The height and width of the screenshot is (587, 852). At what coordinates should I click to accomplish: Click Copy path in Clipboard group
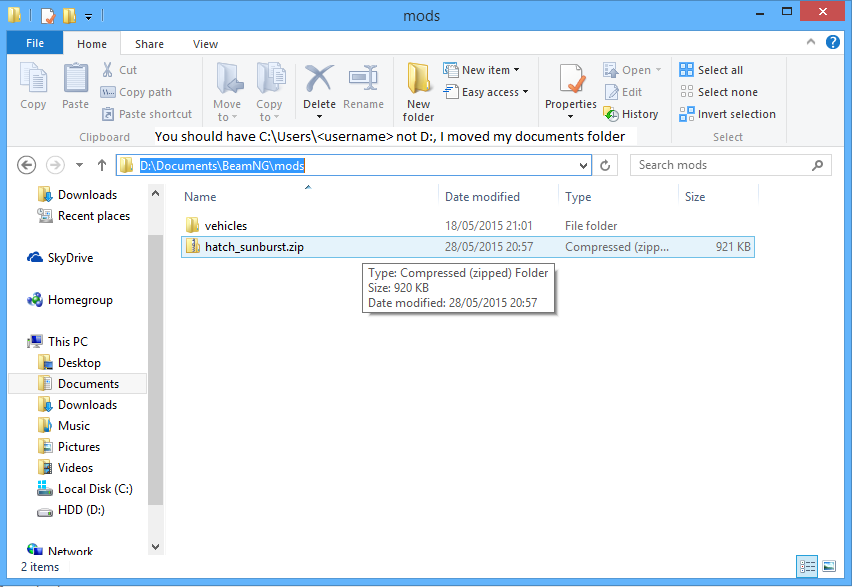point(136,92)
